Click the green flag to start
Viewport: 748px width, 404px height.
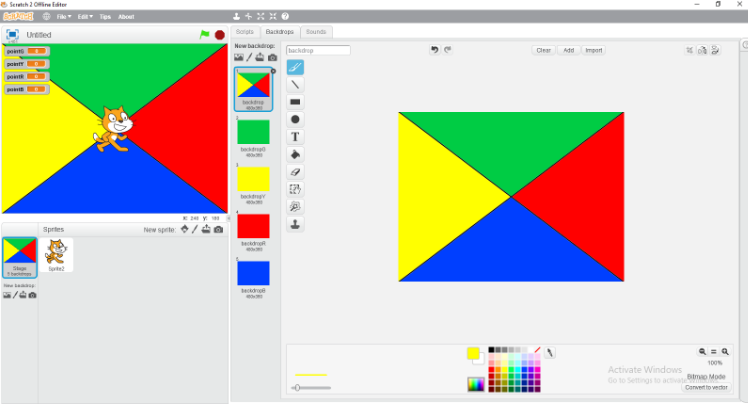click(x=205, y=34)
